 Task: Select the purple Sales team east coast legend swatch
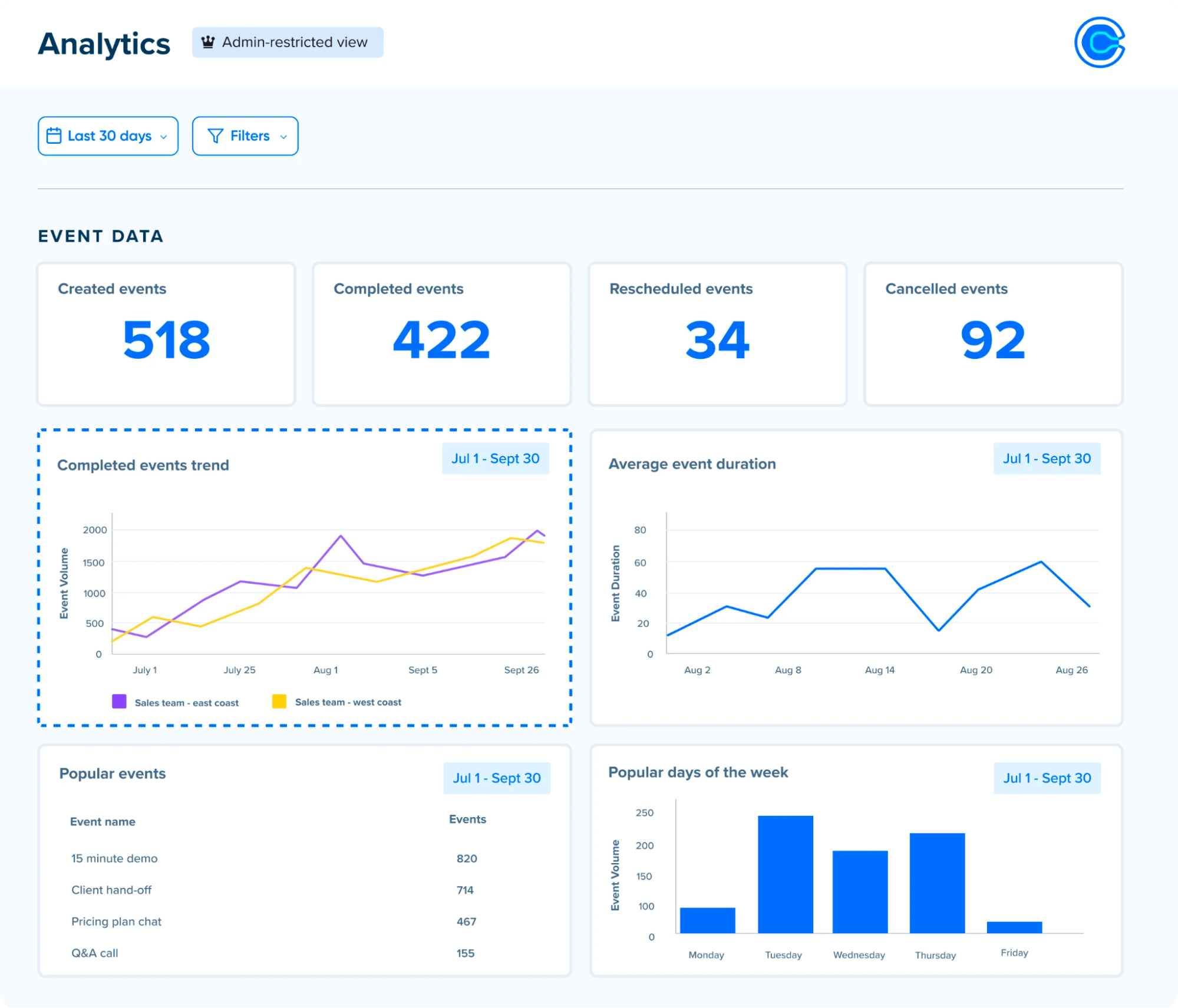118,701
